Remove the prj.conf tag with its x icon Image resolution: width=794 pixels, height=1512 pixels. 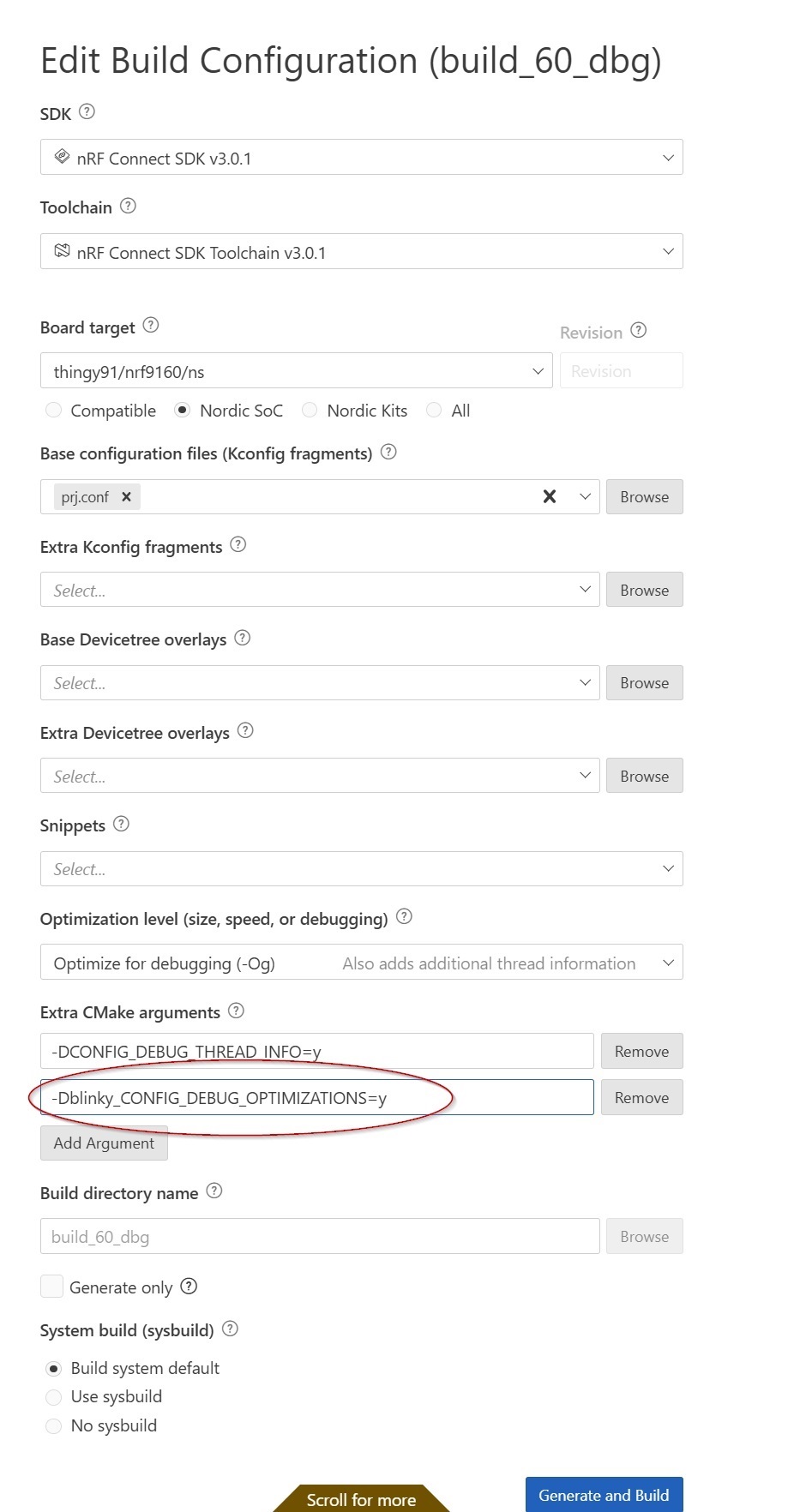tap(126, 497)
